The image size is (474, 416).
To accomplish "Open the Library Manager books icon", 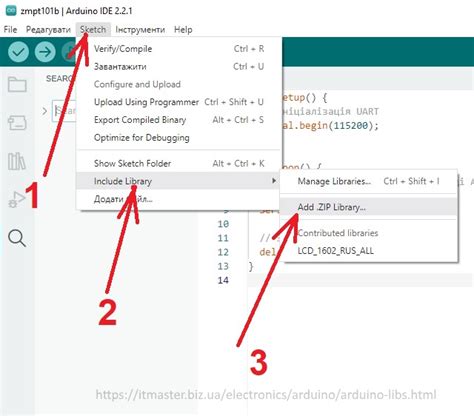I will [17, 161].
